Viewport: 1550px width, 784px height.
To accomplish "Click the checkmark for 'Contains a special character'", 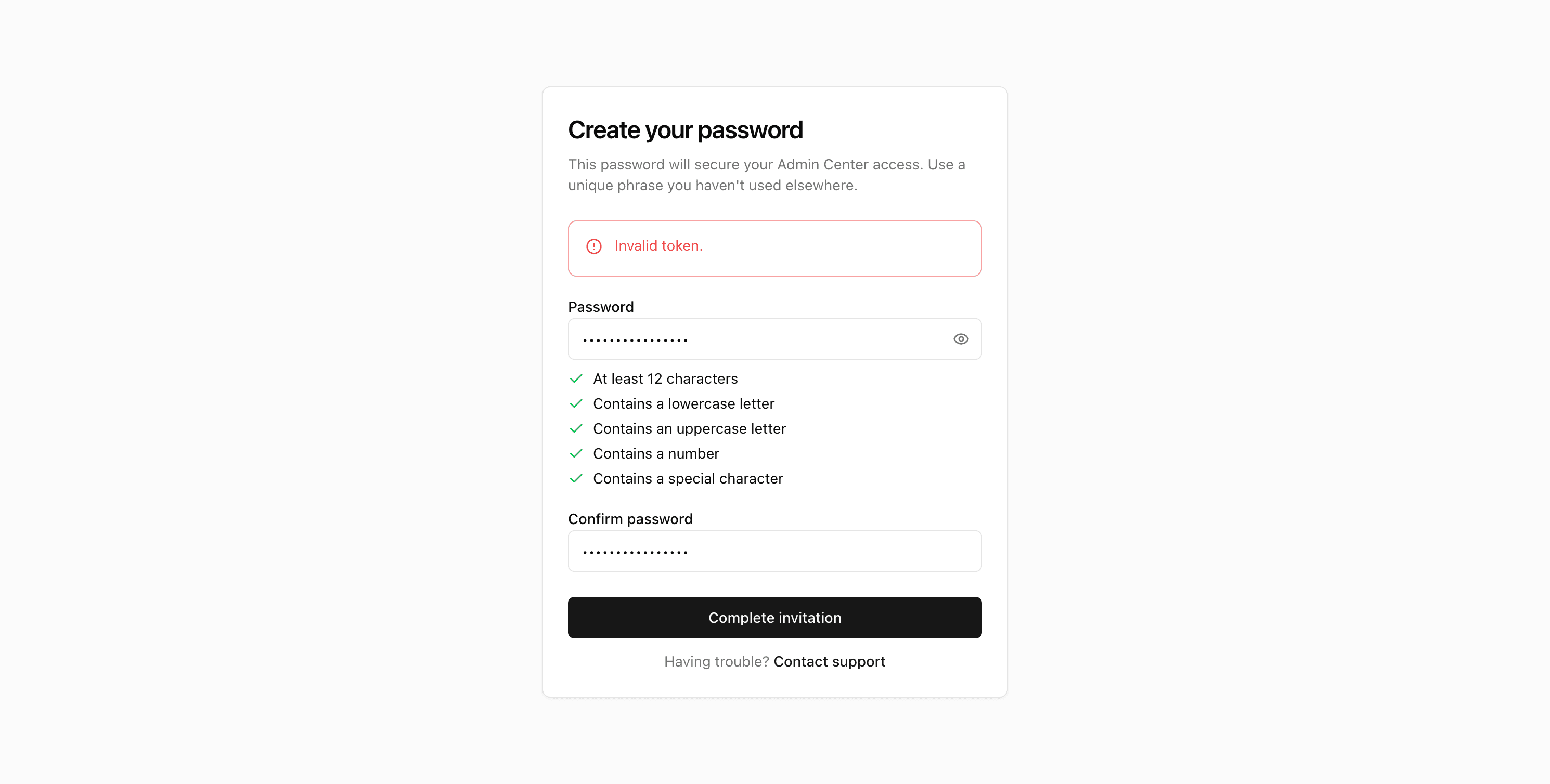I will 576,478.
